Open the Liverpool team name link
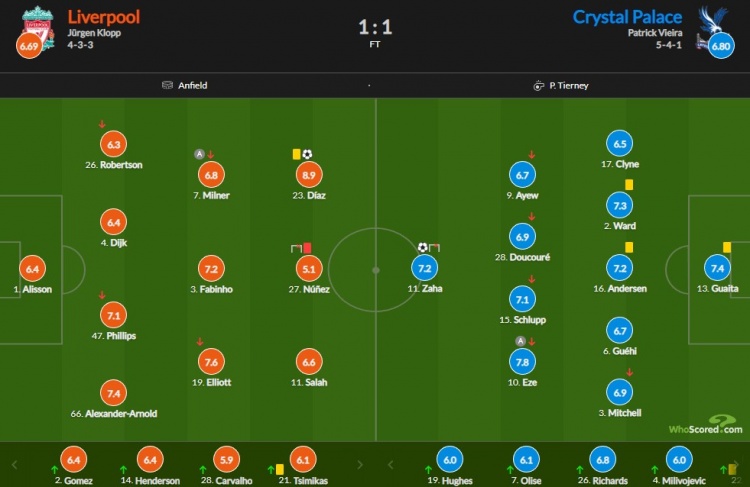 click(x=103, y=17)
